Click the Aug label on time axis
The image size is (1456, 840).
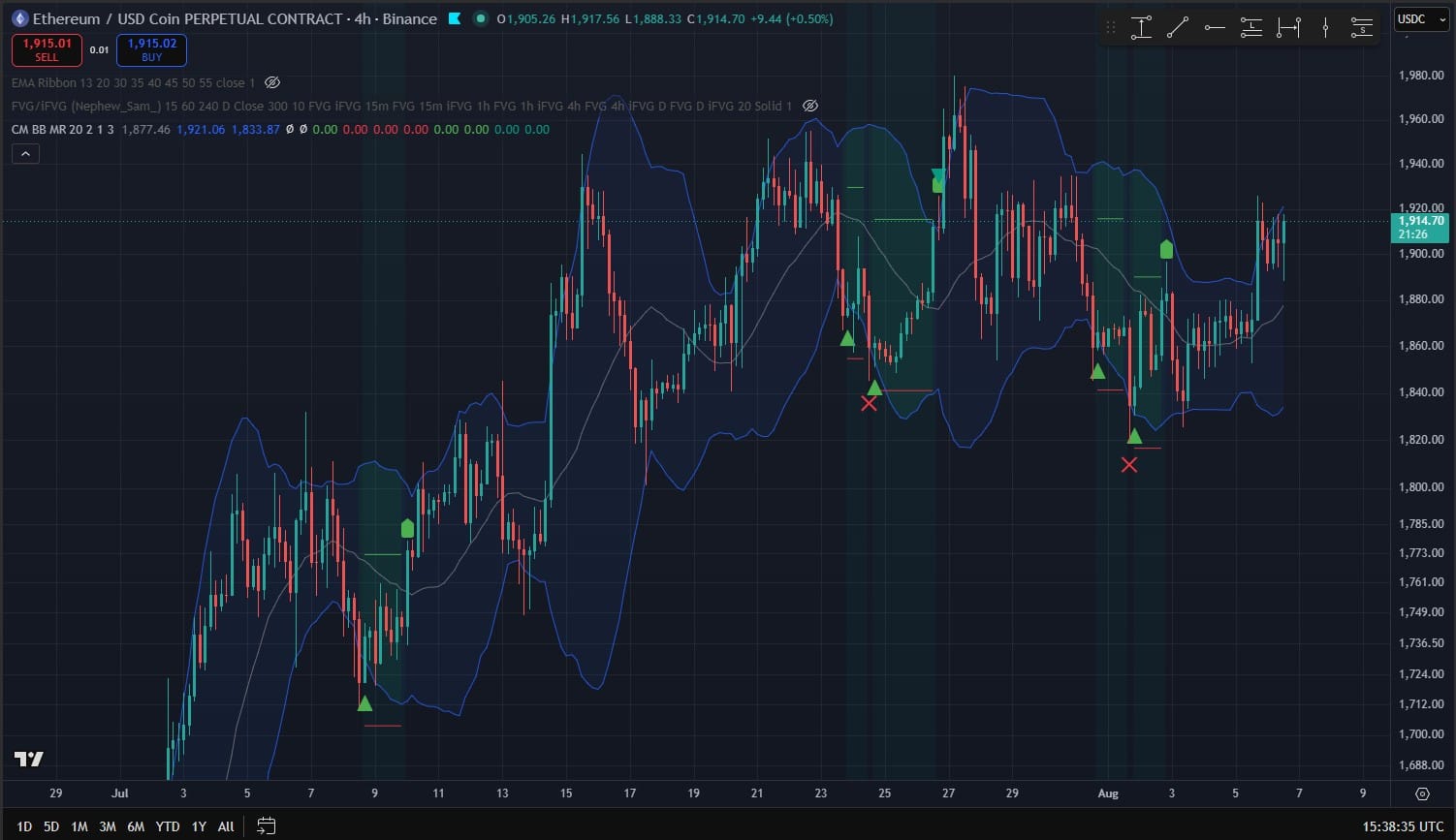[1108, 793]
